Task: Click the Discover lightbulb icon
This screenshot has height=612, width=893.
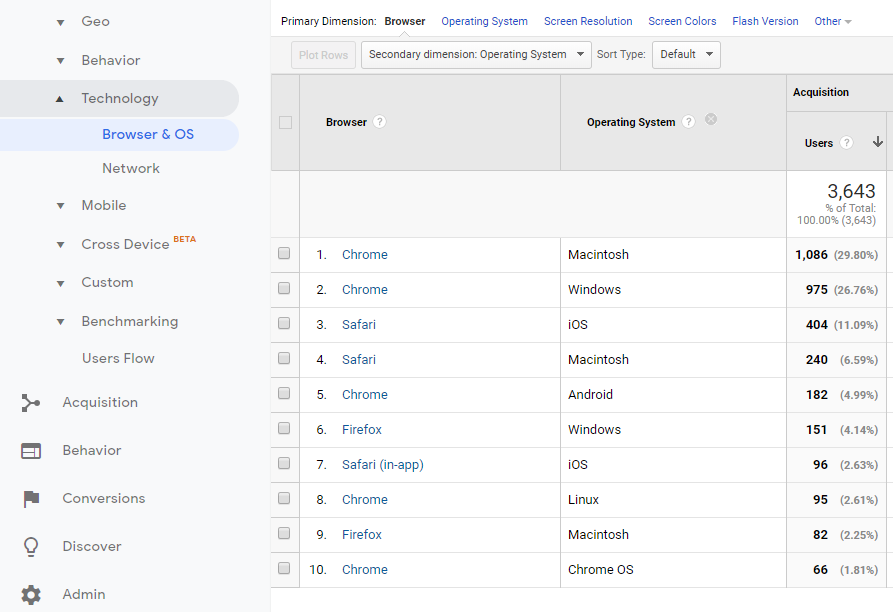Action: tap(31, 547)
